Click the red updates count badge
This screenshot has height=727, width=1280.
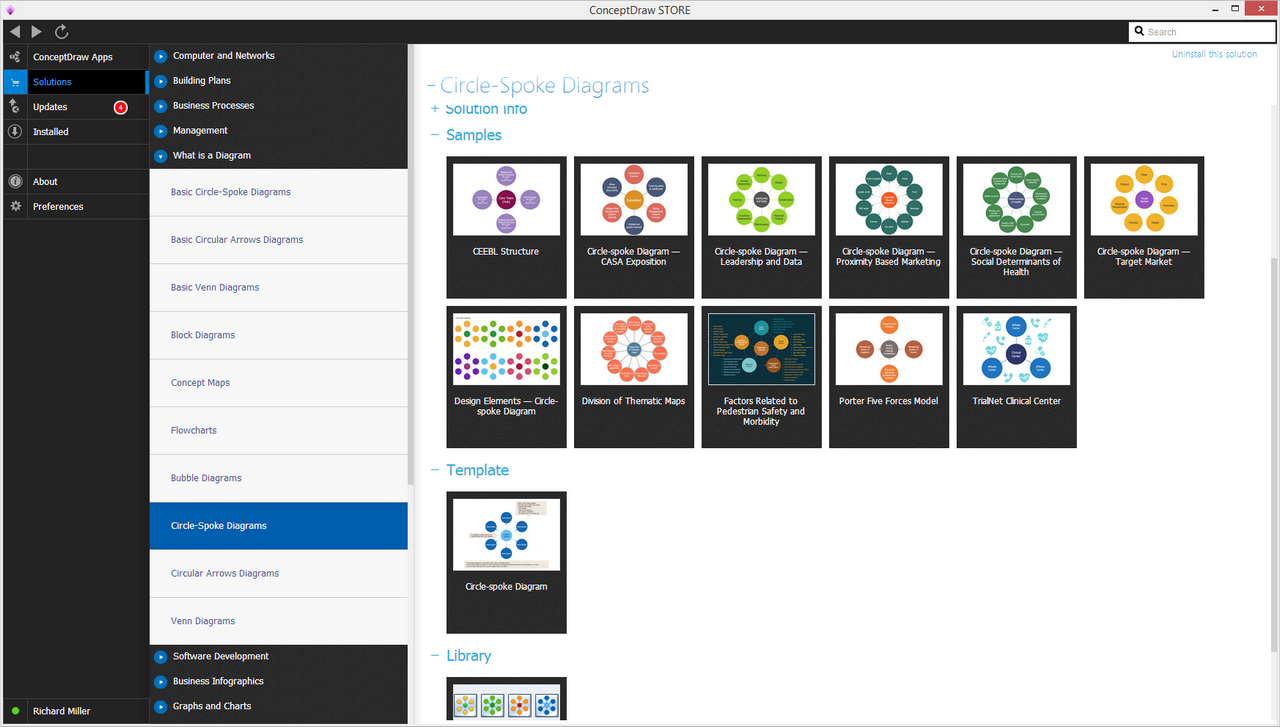pyautogui.click(x=121, y=107)
